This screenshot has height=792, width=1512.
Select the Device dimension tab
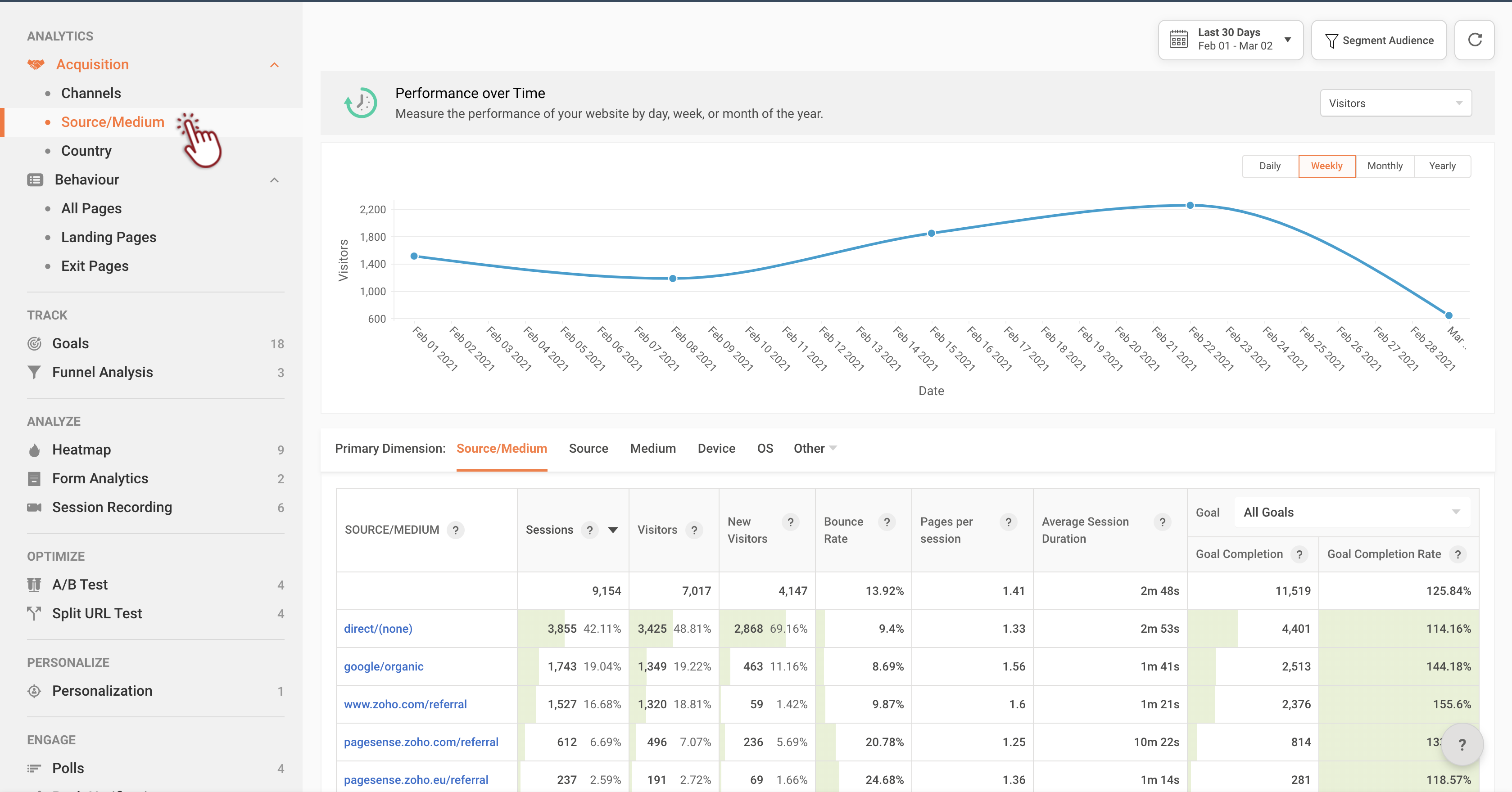pos(716,449)
